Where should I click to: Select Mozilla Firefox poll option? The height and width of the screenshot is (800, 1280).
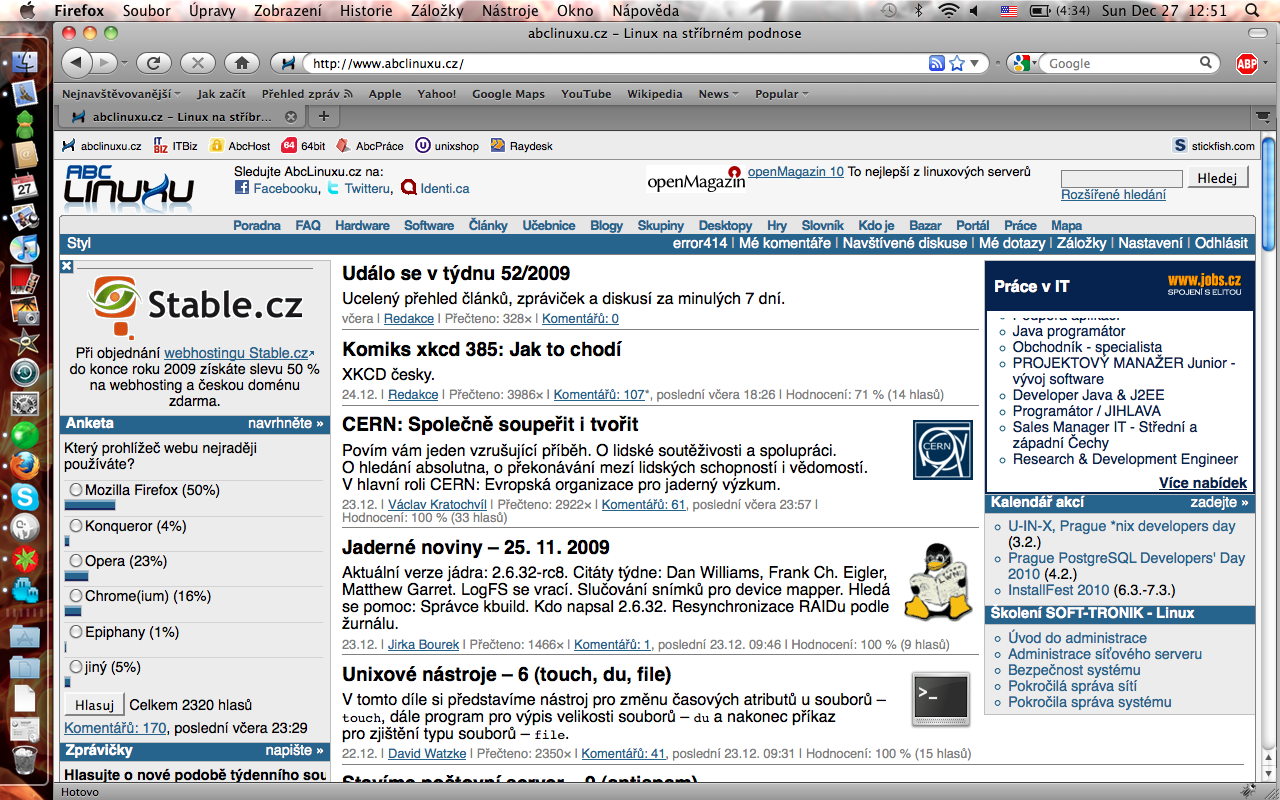point(76,490)
